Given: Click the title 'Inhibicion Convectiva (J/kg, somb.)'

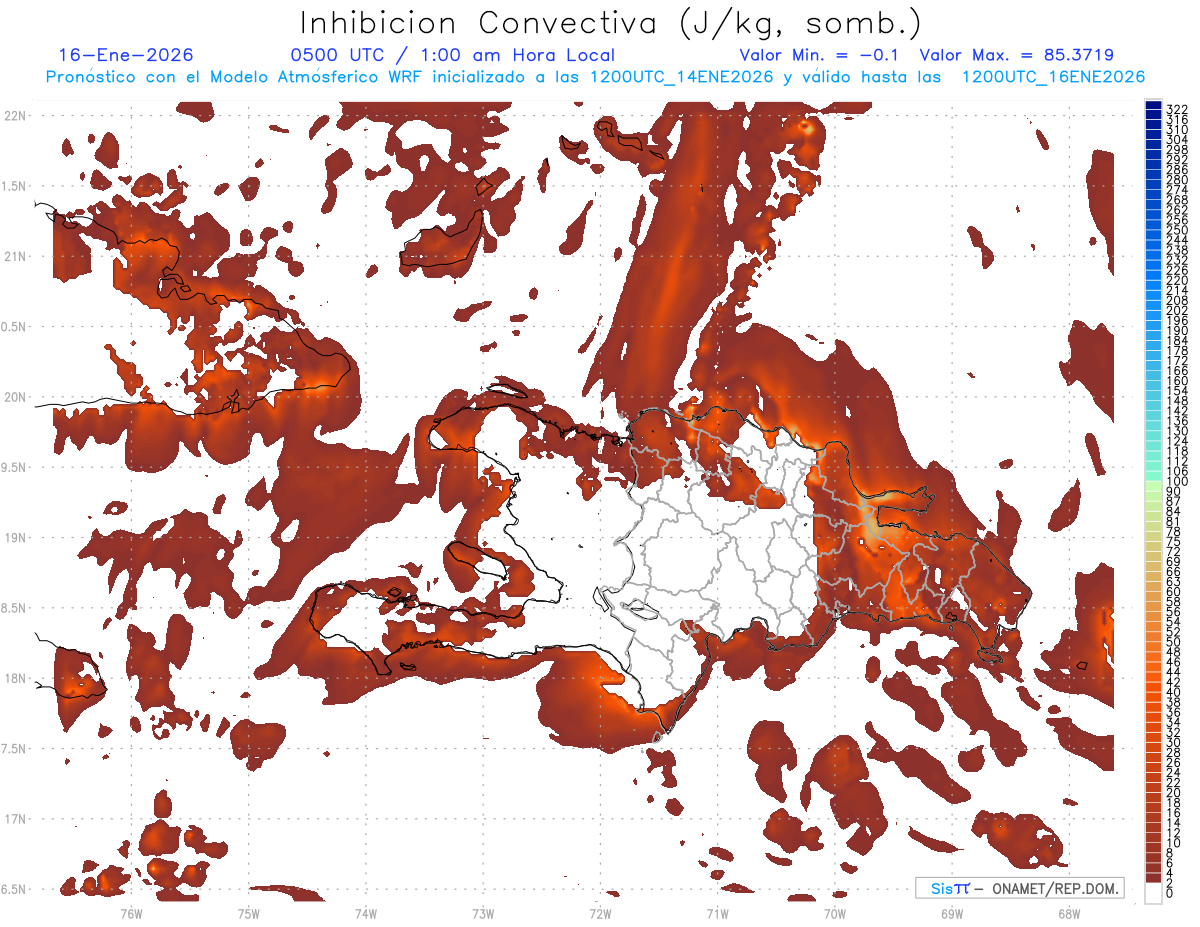Looking at the screenshot, I should click(x=611, y=24).
